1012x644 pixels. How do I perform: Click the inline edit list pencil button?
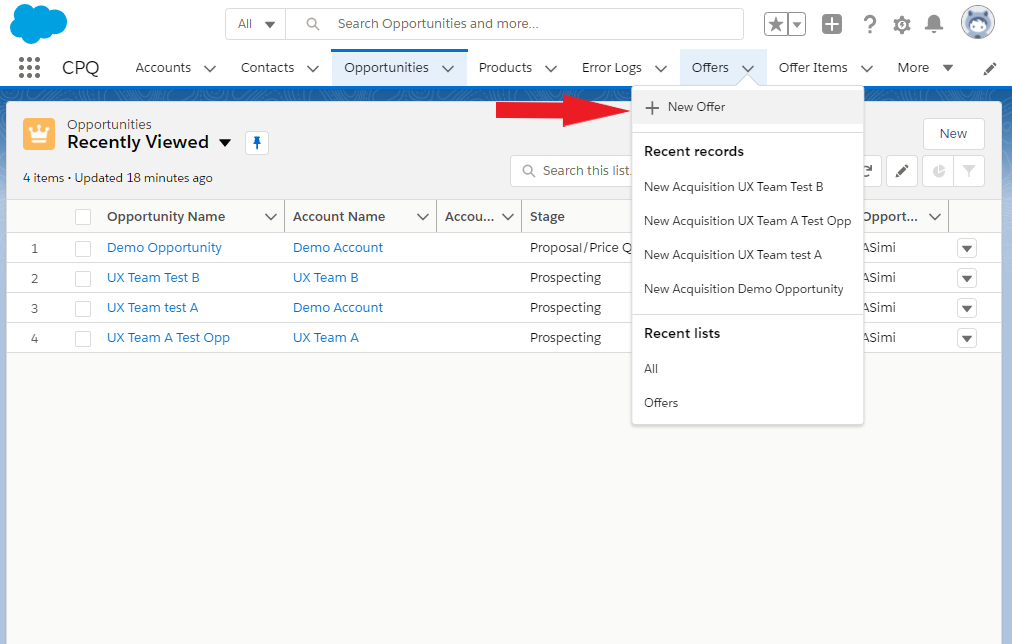902,171
